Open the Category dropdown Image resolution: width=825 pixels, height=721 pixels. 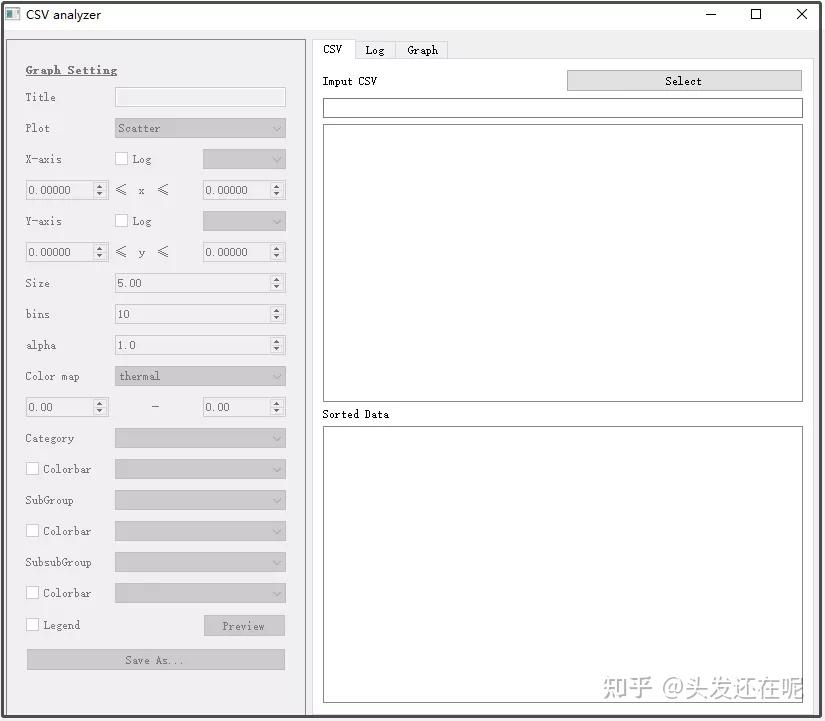[200, 438]
